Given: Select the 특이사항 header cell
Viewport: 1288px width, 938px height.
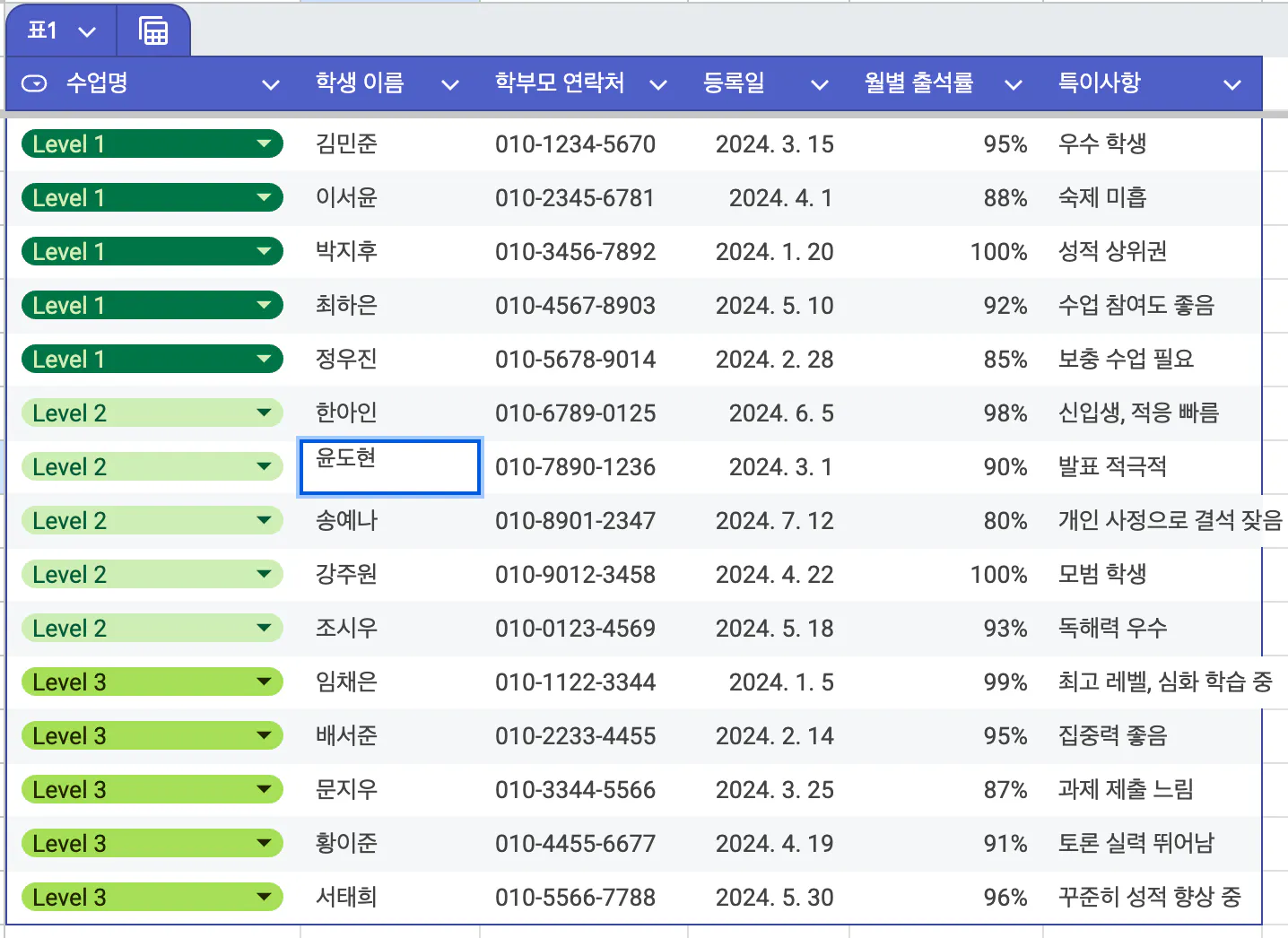Looking at the screenshot, I should (x=1153, y=84).
